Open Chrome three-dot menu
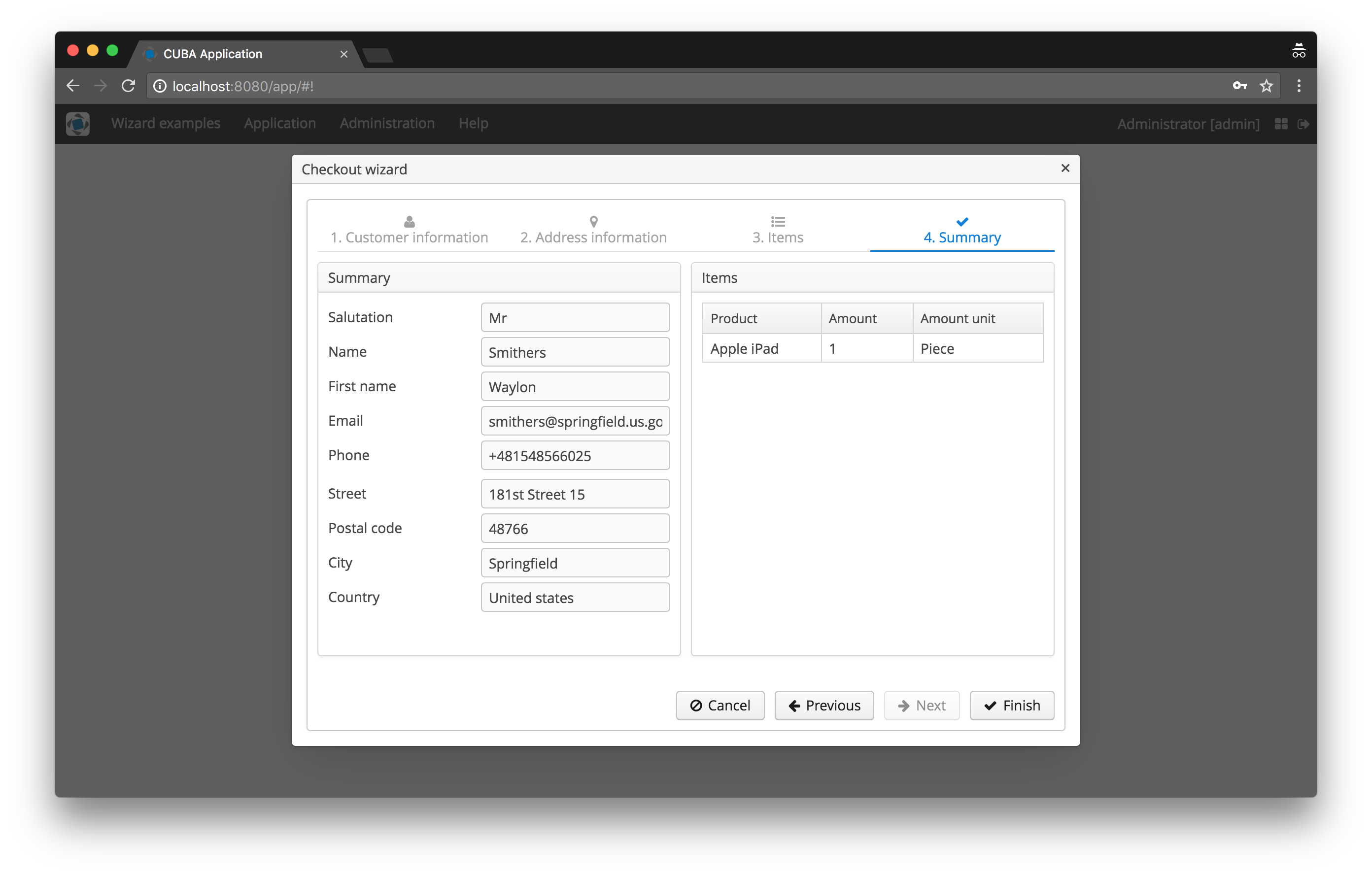1372x876 pixels. coord(1299,86)
